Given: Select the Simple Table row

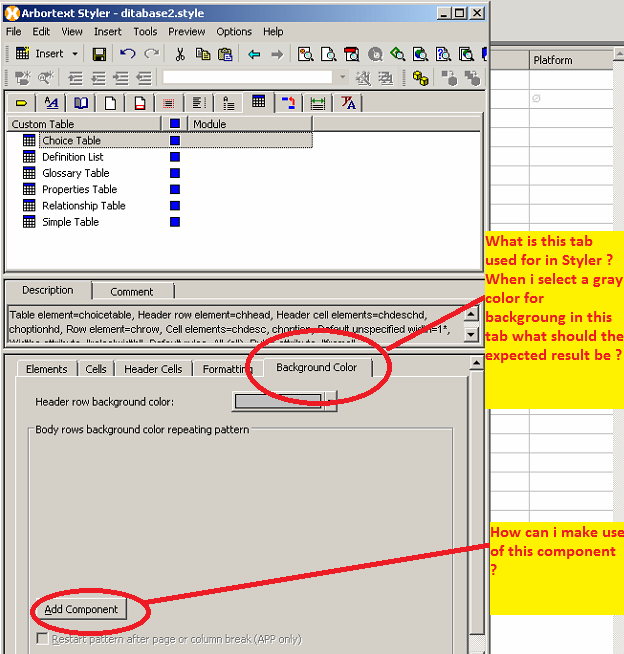Looking at the screenshot, I should [x=70, y=222].
